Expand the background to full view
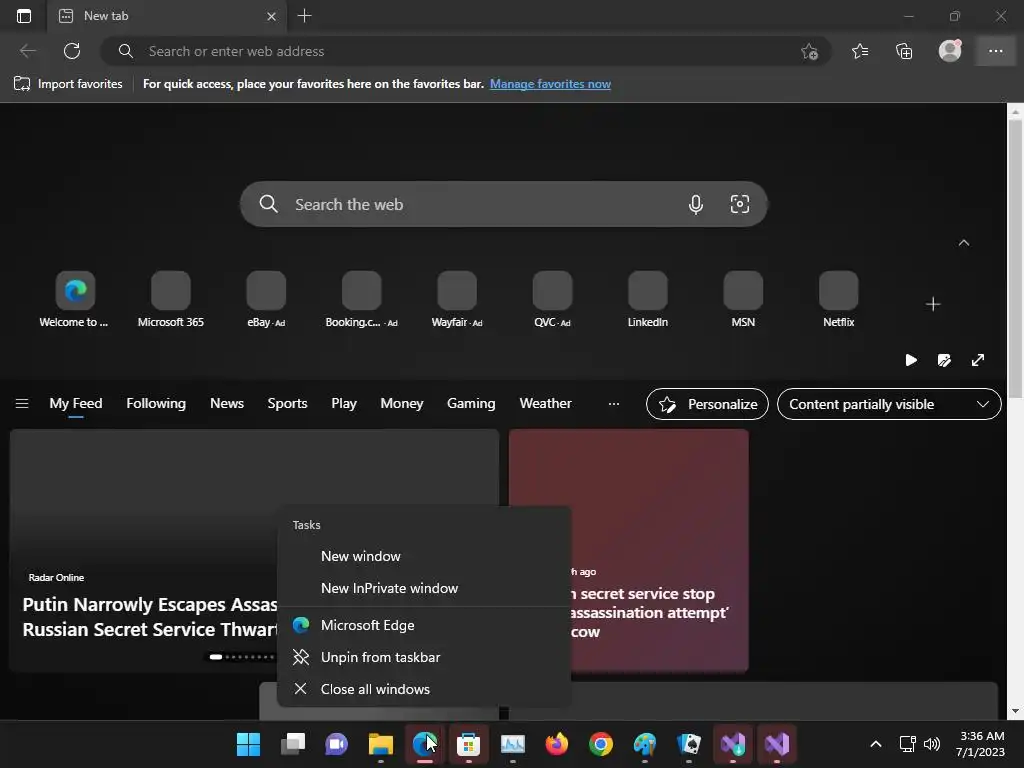Viewport: 1024px width, 768px height. click(x=977, y=360)
